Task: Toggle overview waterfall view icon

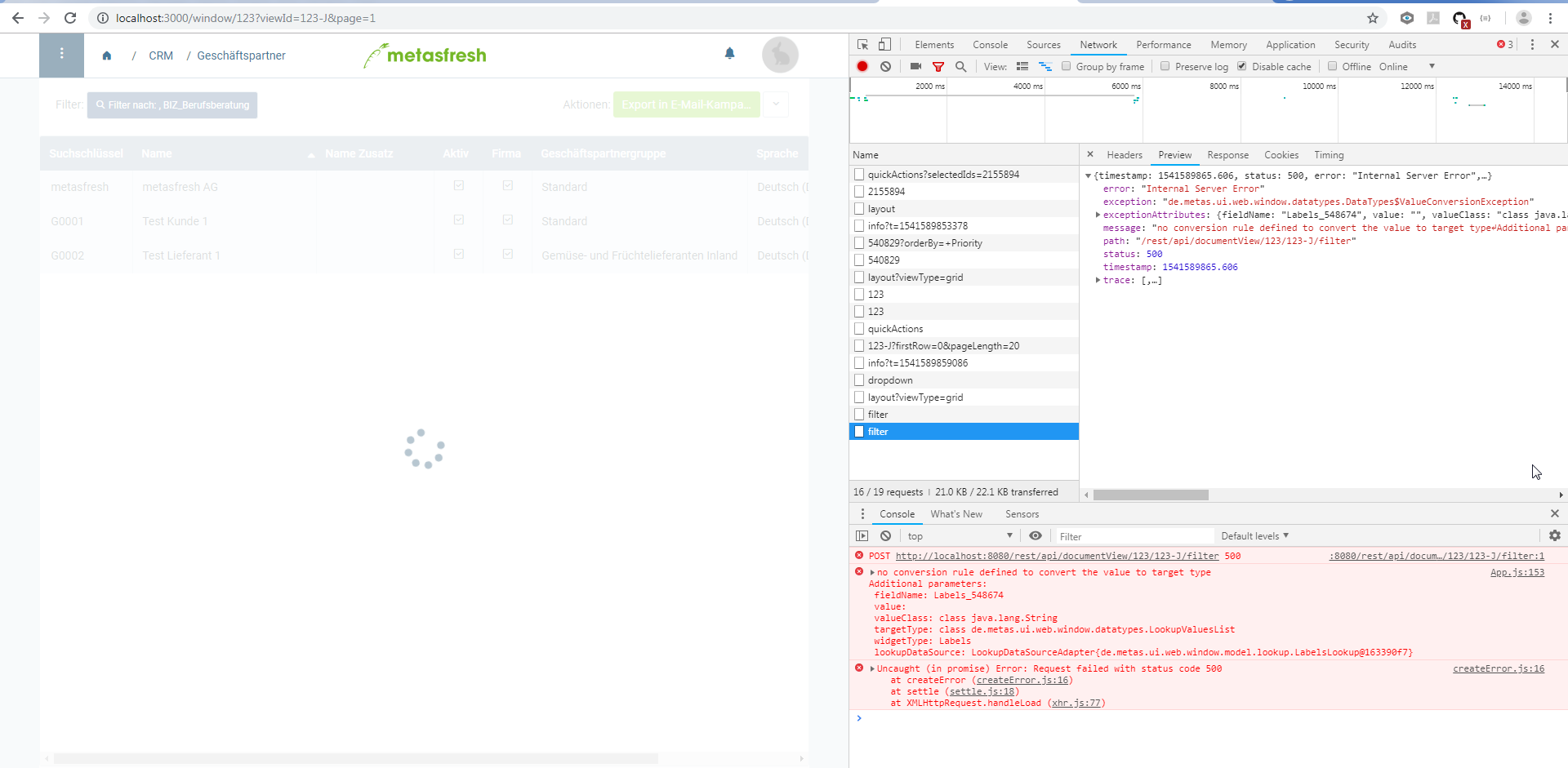Action: tap(1045, 66)
